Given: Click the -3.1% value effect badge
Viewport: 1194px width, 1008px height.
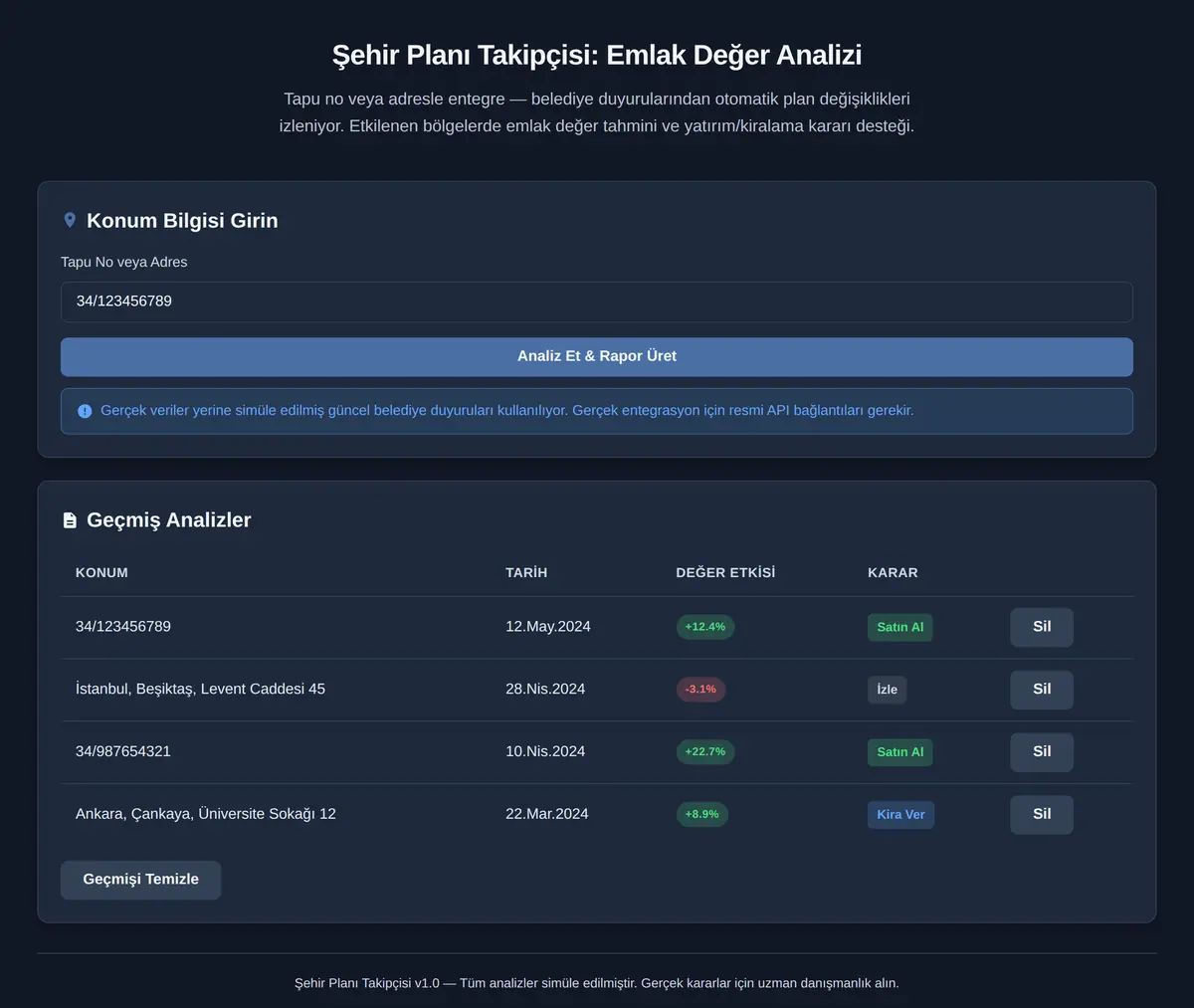Looking at the screenshot, I should point(700,690).
